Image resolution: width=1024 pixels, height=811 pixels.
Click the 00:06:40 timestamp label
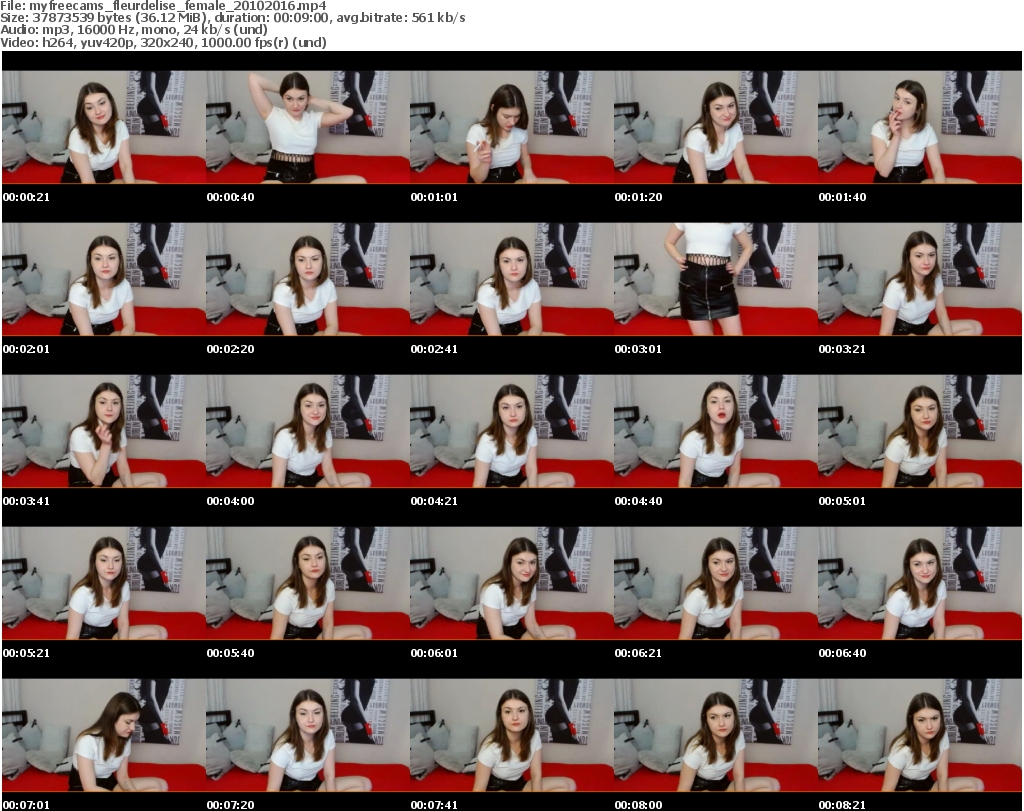(842, 654)
